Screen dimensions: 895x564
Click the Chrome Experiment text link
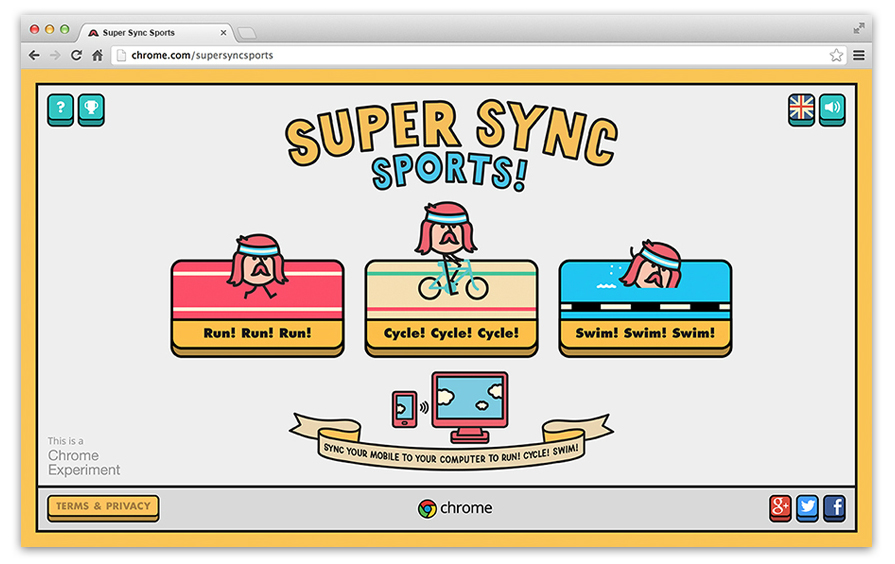(x=84, y=456)
